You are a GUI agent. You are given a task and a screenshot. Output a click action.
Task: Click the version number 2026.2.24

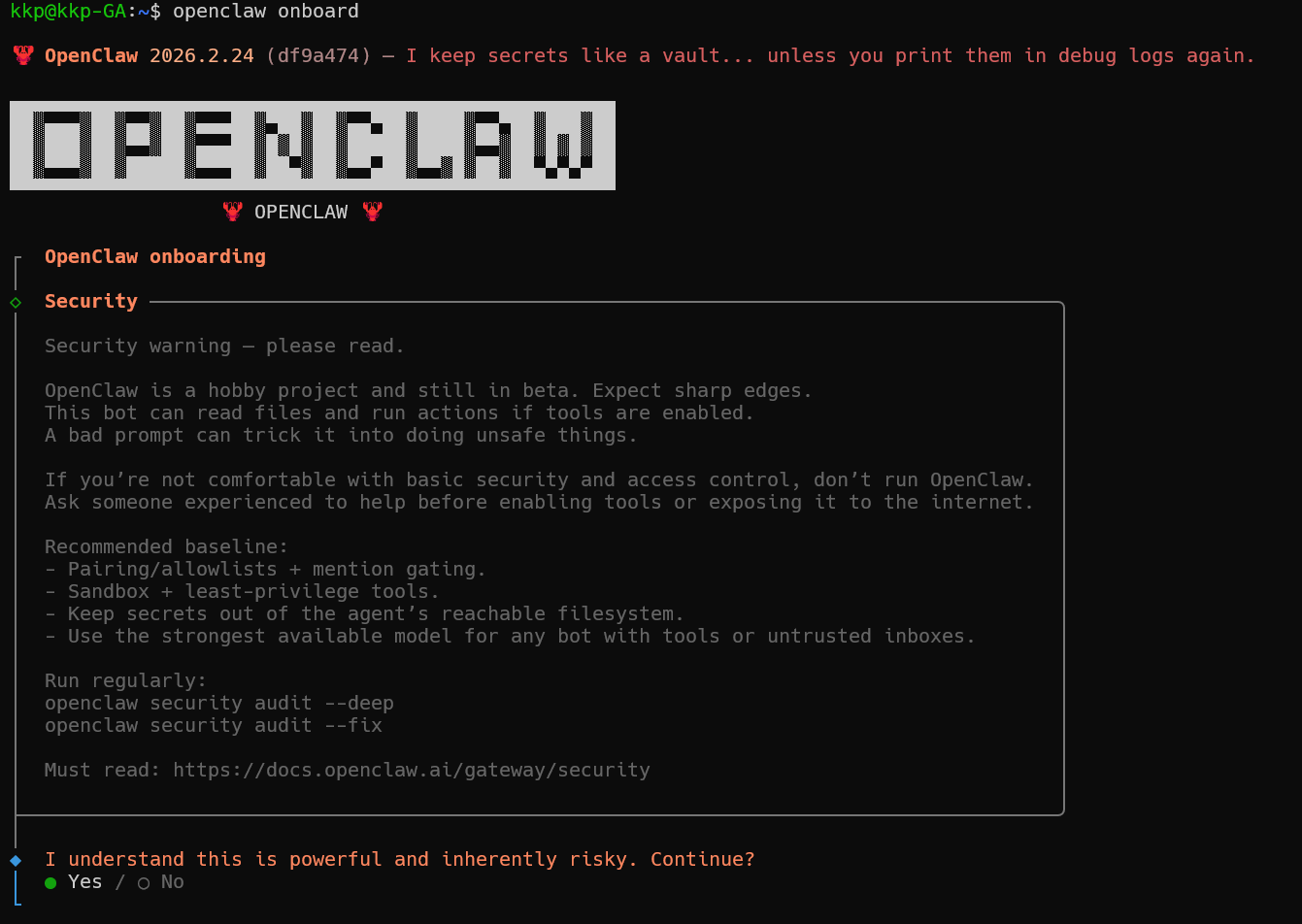click(x=202, y=56)
